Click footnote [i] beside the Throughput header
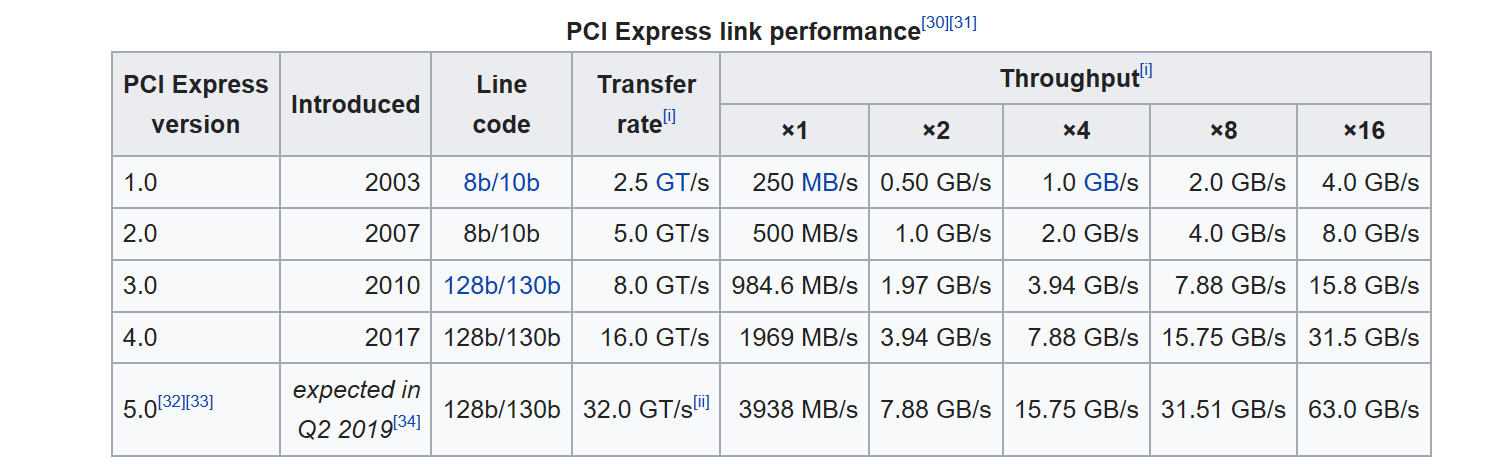Screen dimensions: 1492x473 (1146, 71)
